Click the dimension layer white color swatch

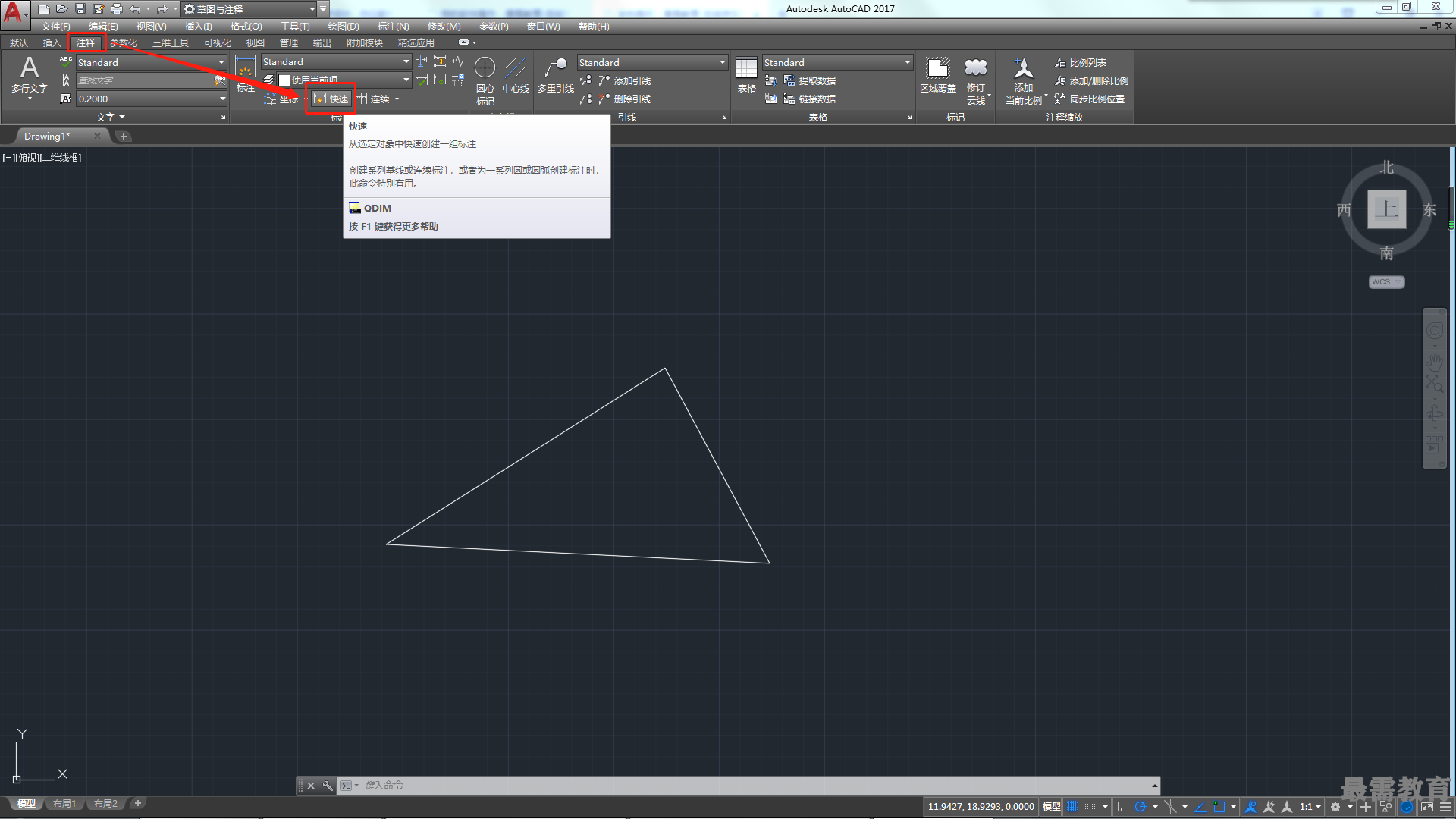(284, 80)
